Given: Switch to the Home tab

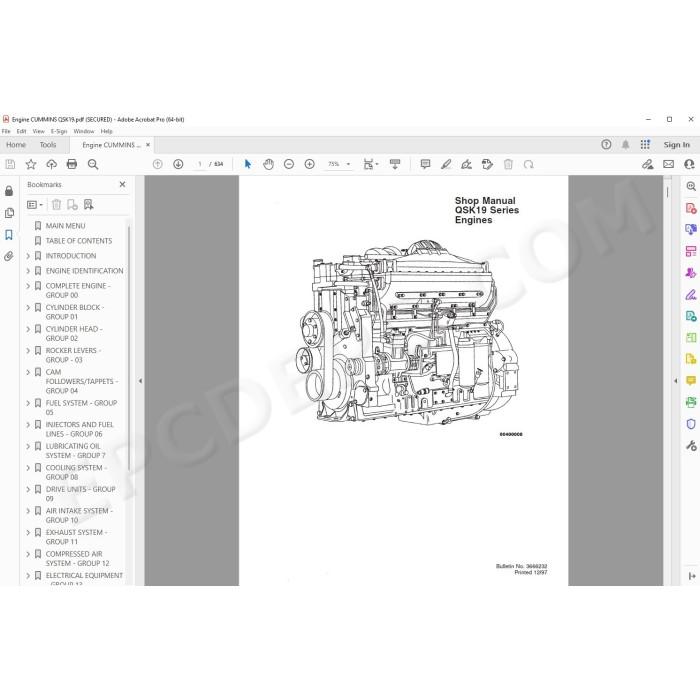Looking at the screenshot, I should (x=16, y=145).
